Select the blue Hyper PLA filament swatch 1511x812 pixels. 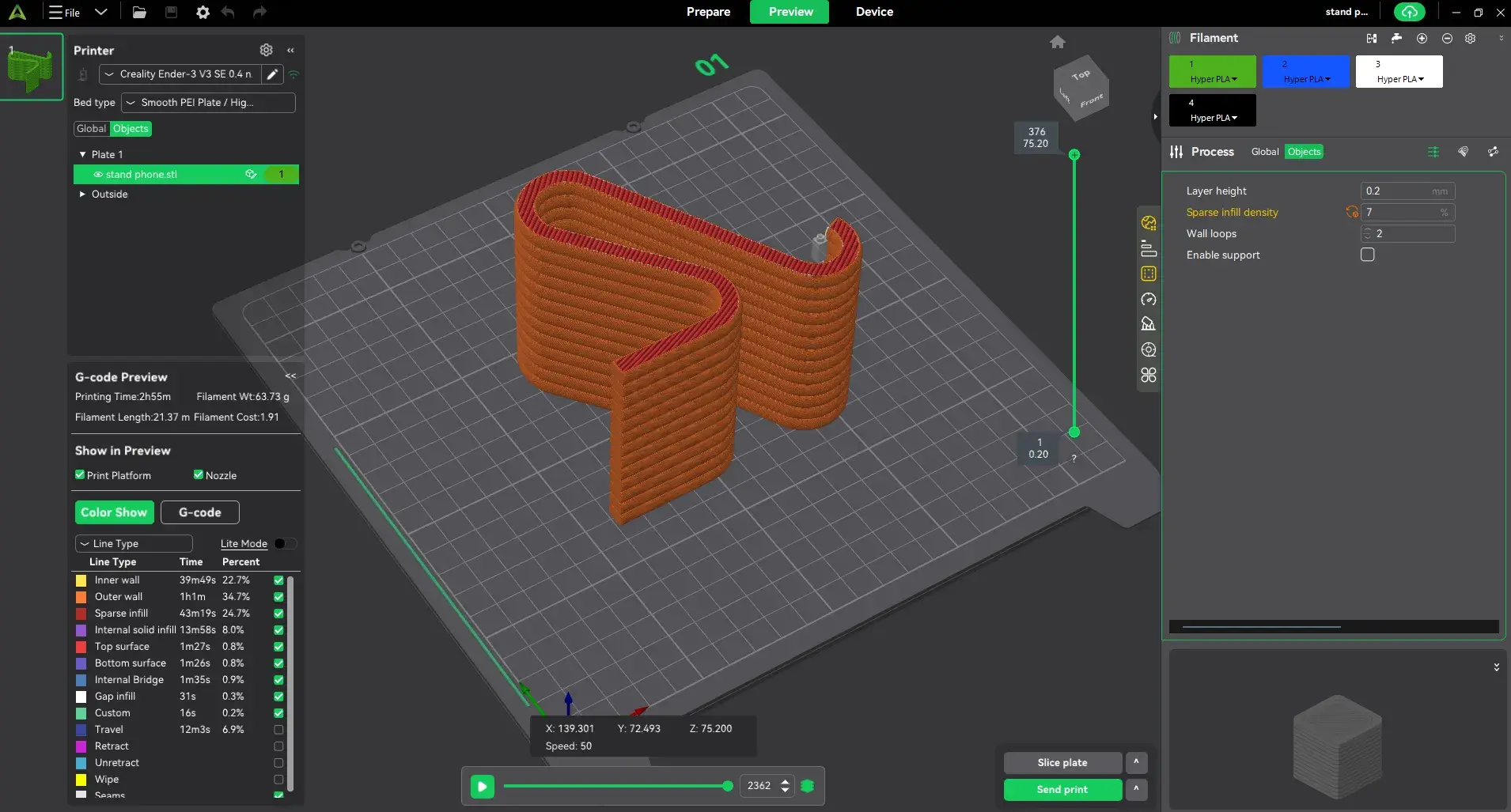1305,72
